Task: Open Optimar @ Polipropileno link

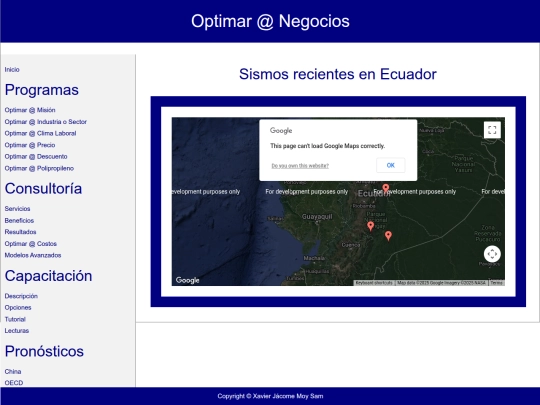Action: pos(39,168)
